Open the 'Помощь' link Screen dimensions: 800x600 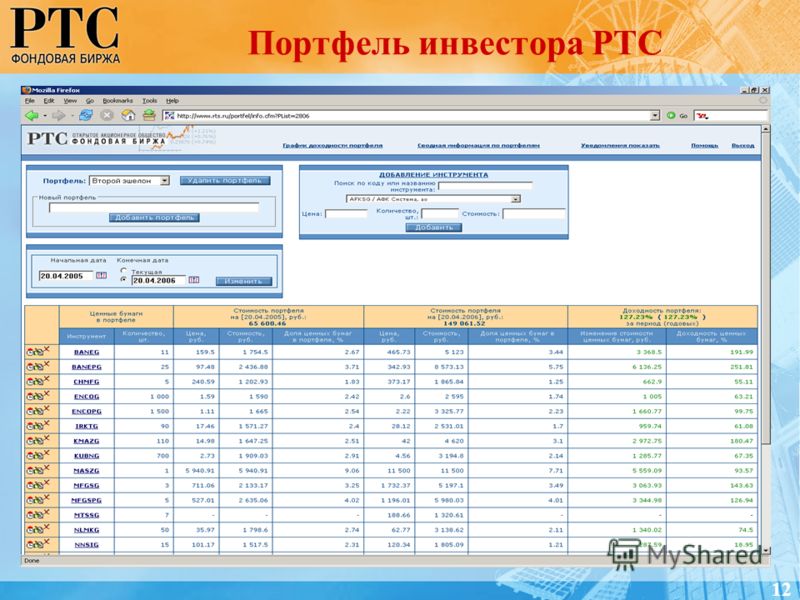tap(705, 145)
